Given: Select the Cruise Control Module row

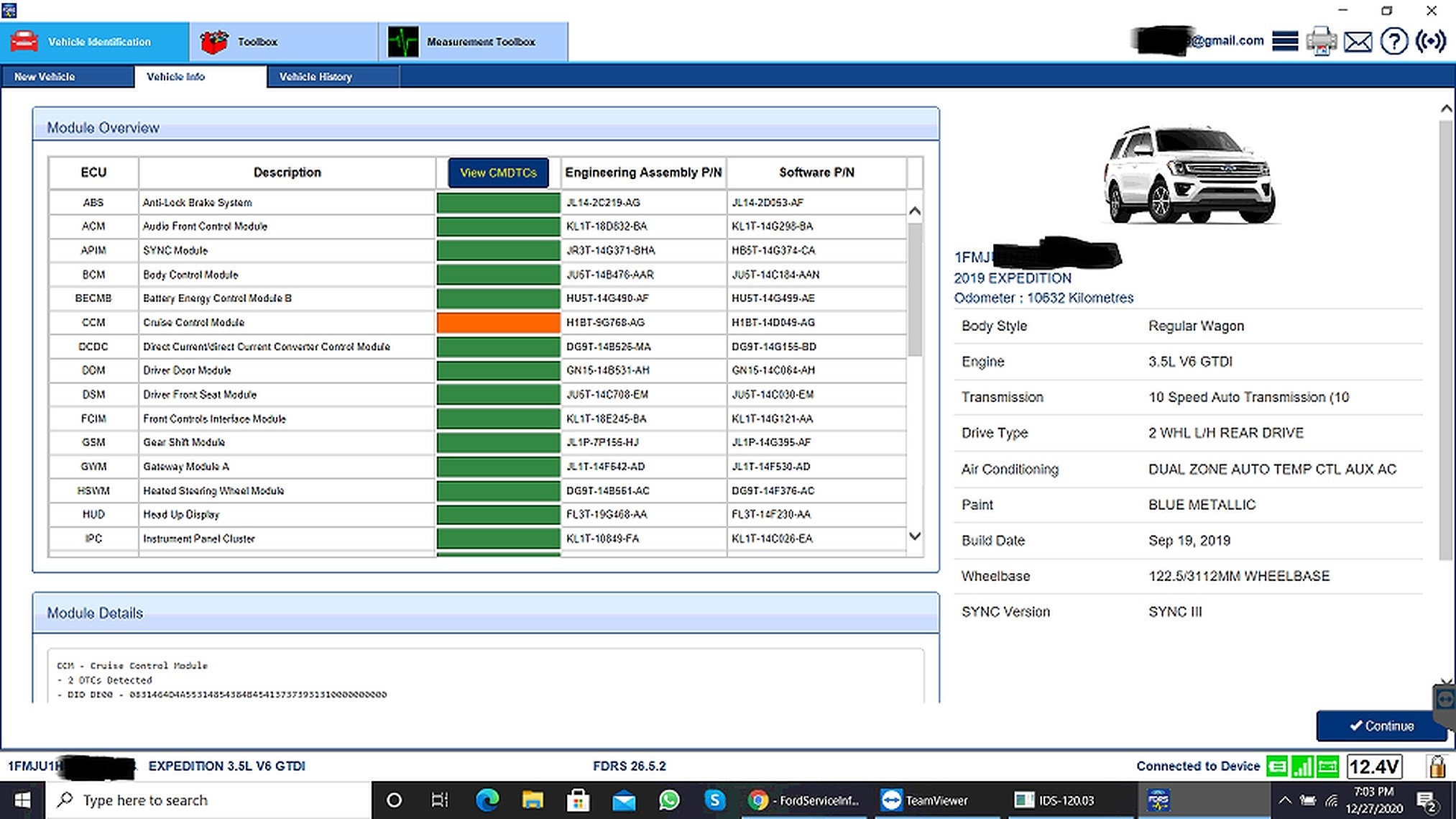Looking at the screenshot, I should tap(478, 322).
